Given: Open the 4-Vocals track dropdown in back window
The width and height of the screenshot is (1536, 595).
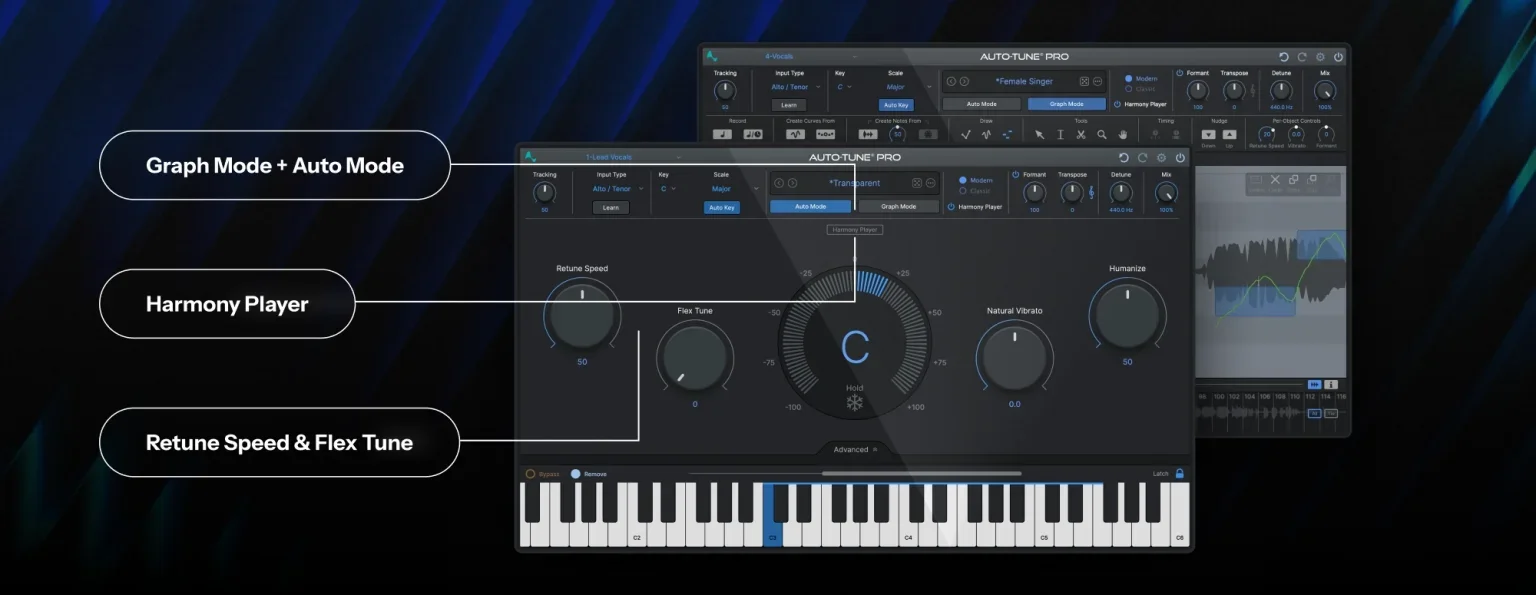Looking at the screenshot, I should tap(811, 56).
